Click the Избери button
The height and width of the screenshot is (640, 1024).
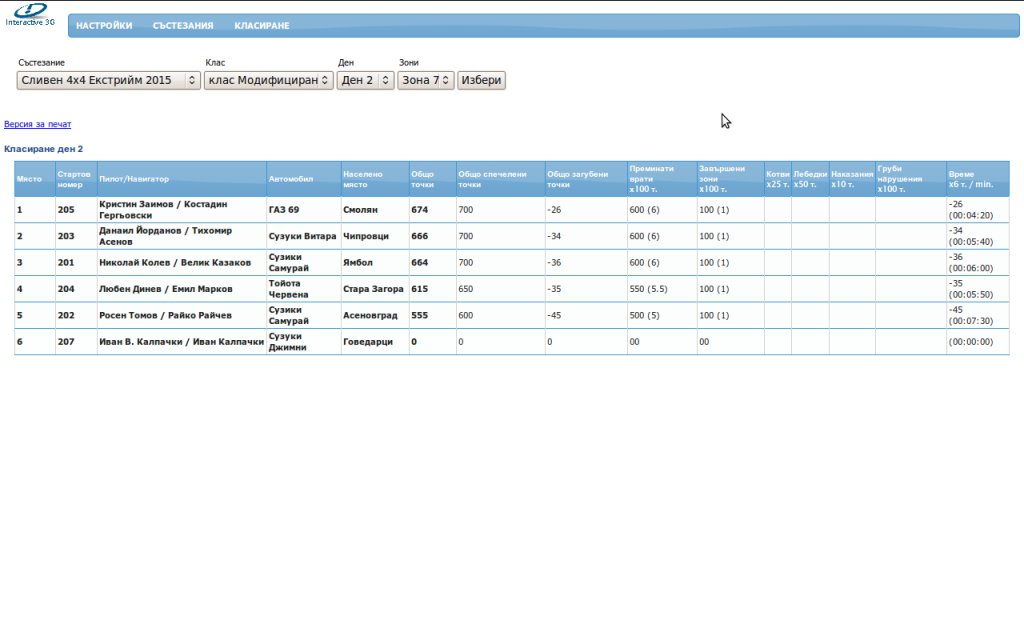click(481, 80)
